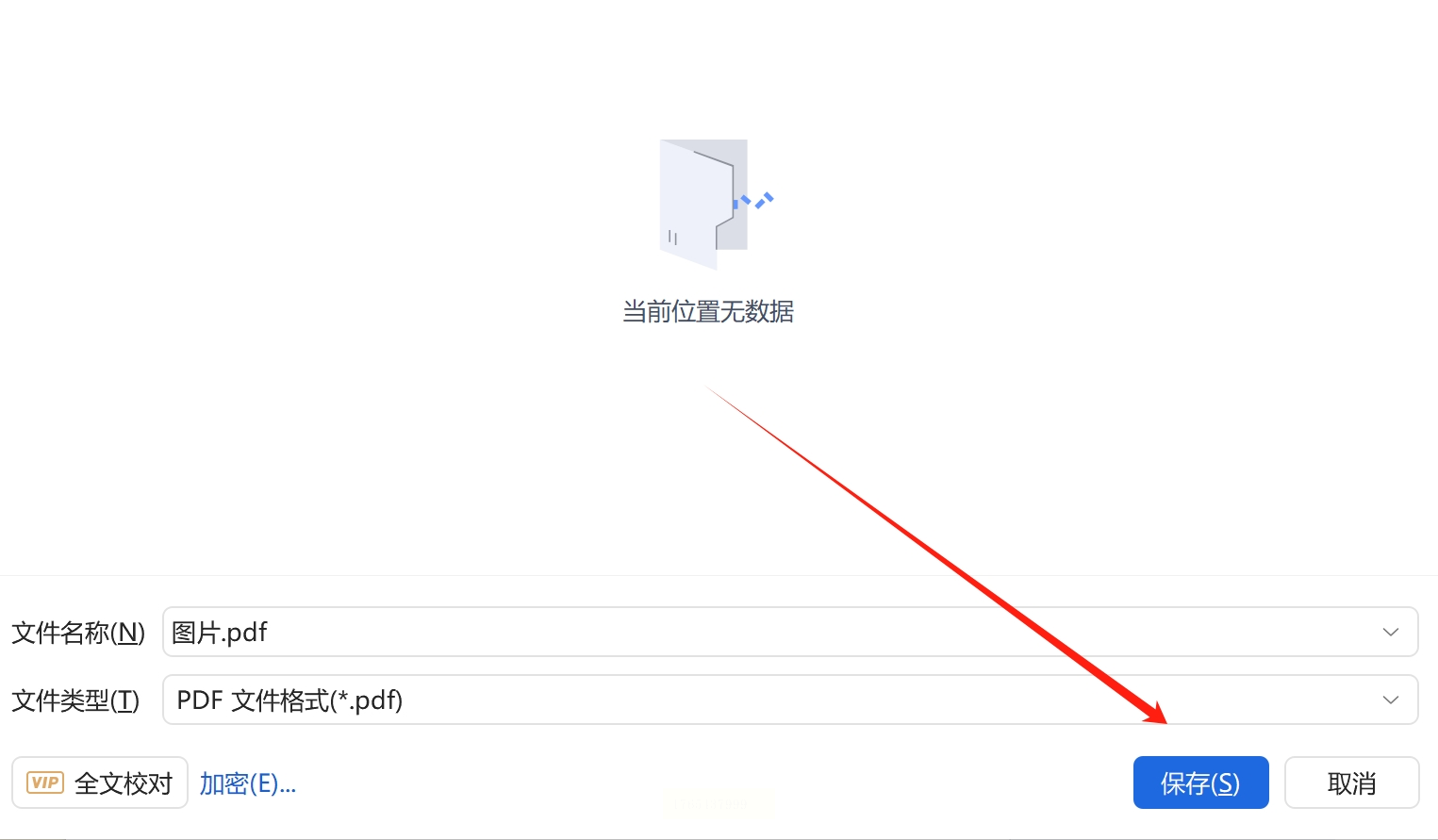1438x840 pixels.
Task: Start 全文校对 full-text proofreading
Action: coord(100,782)
